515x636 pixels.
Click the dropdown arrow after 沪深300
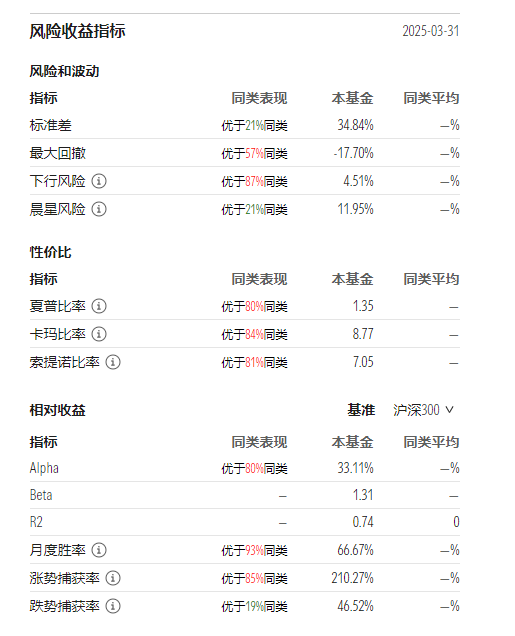point(449,410)
